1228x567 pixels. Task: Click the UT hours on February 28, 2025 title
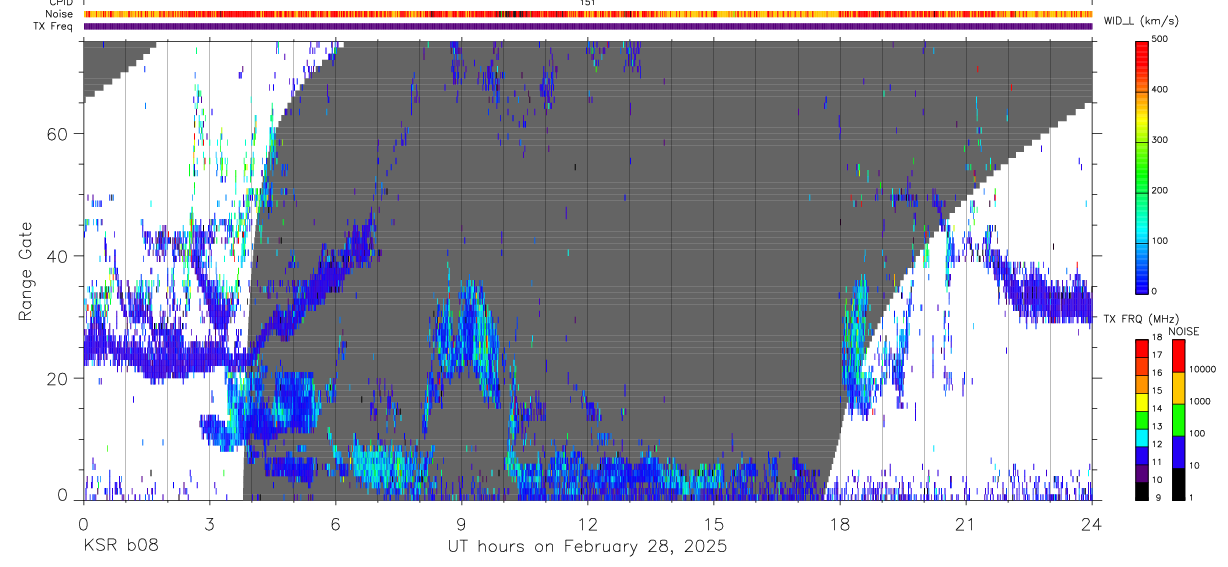pos(587,548)
